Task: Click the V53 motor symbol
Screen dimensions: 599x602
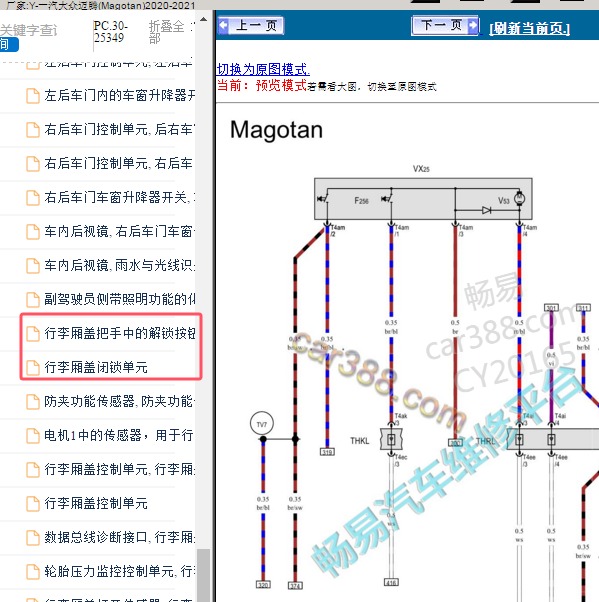Action: (x=520, y=198)
